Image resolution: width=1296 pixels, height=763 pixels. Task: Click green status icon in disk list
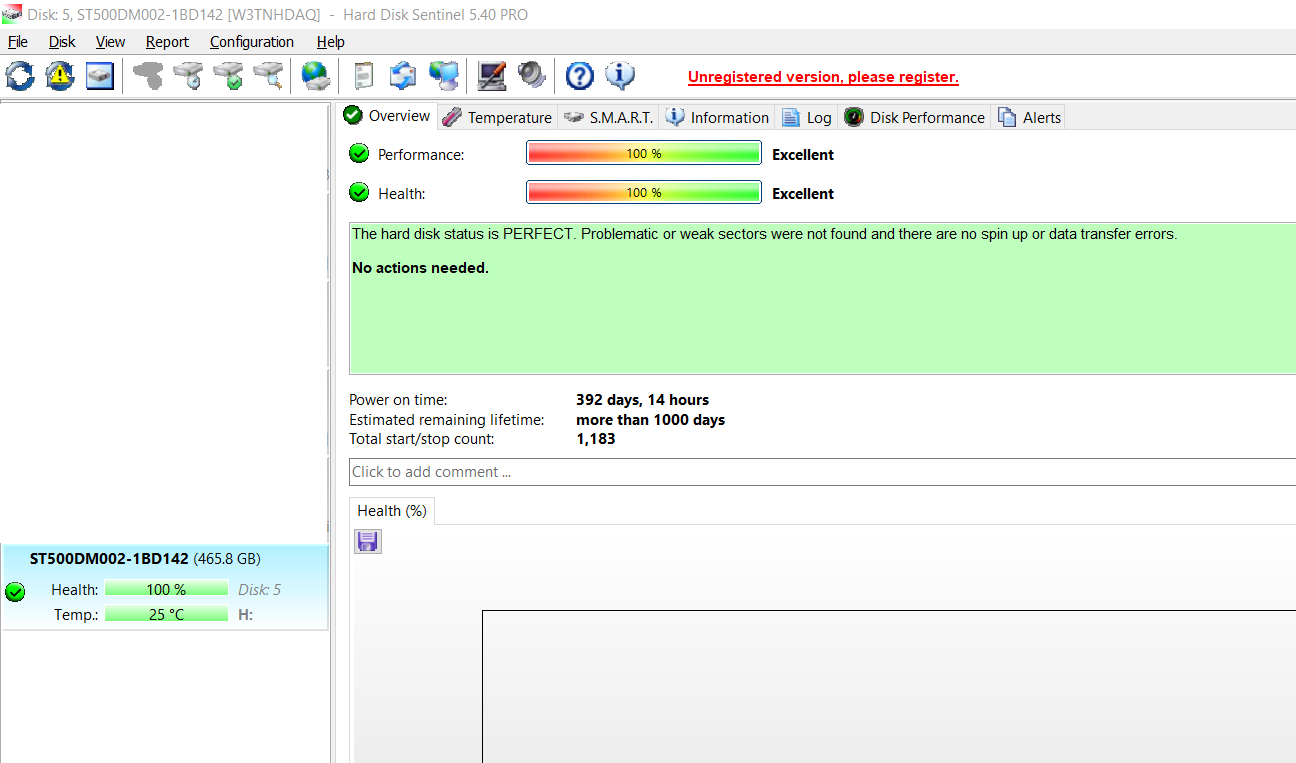coord(15,592)
